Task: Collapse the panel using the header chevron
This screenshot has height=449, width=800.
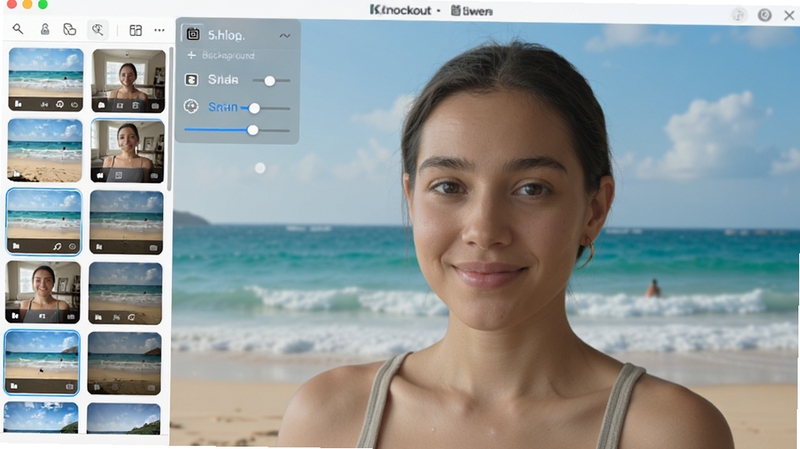Action: click(285, 35)
